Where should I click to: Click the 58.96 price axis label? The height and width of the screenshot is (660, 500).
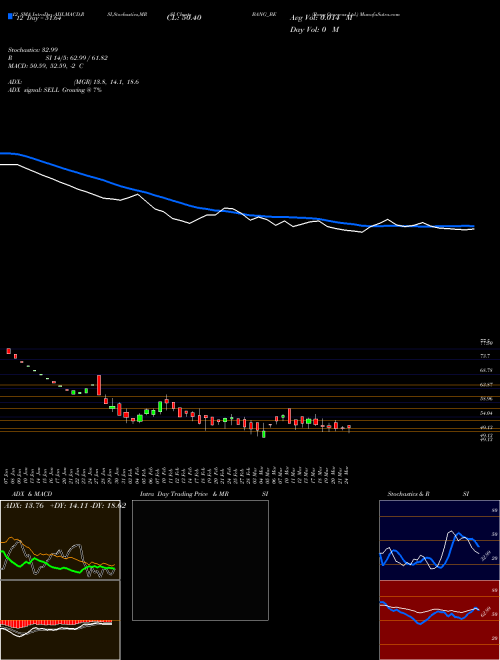(486, 398)
